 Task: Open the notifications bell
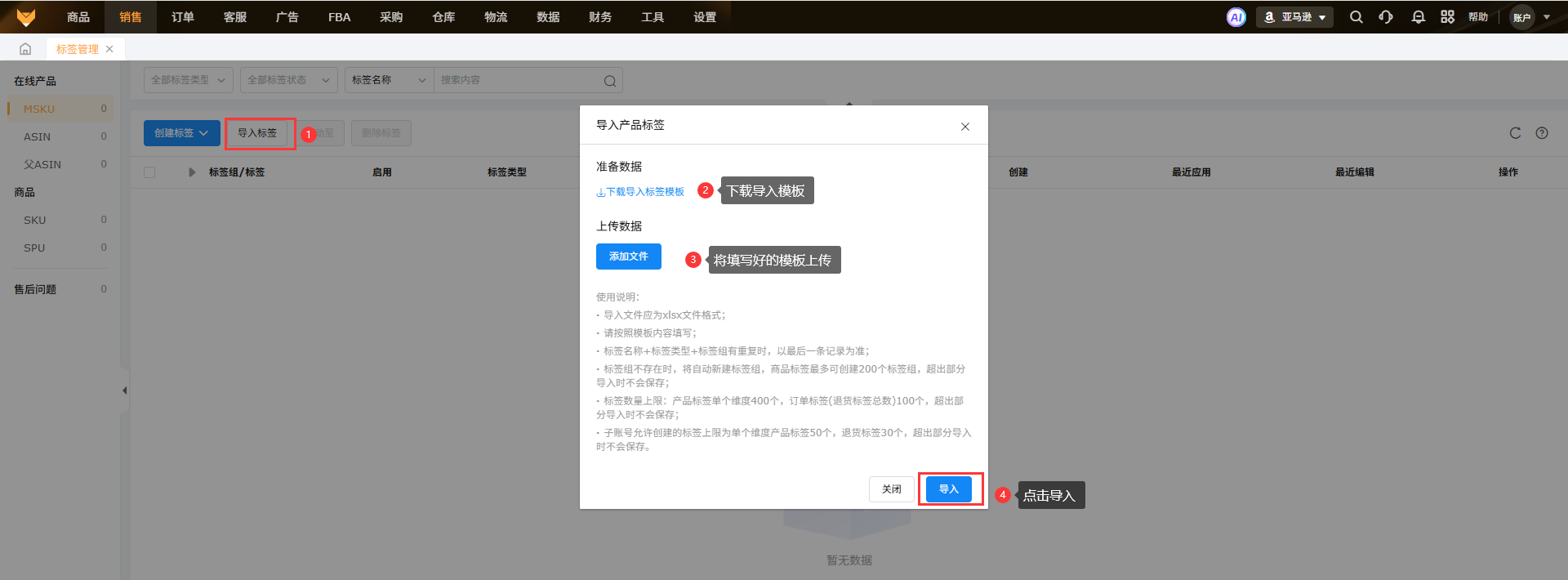tap(1418, 17)
